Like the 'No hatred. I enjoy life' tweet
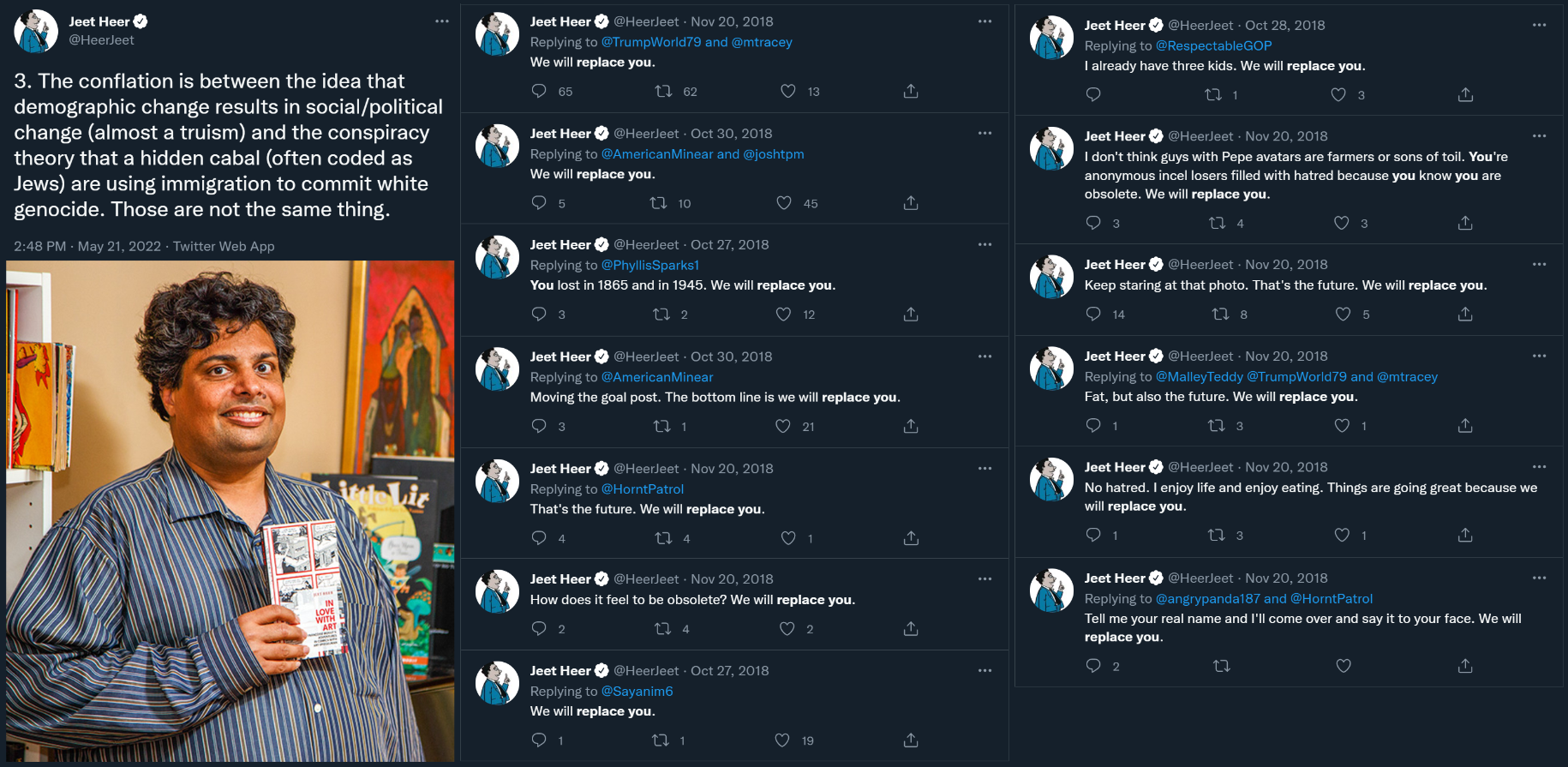 tap(1342, 536)
